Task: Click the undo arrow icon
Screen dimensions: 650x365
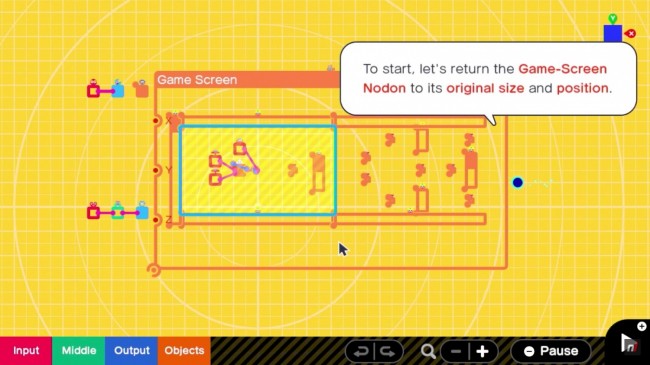Action: click(x=361, y=352)
